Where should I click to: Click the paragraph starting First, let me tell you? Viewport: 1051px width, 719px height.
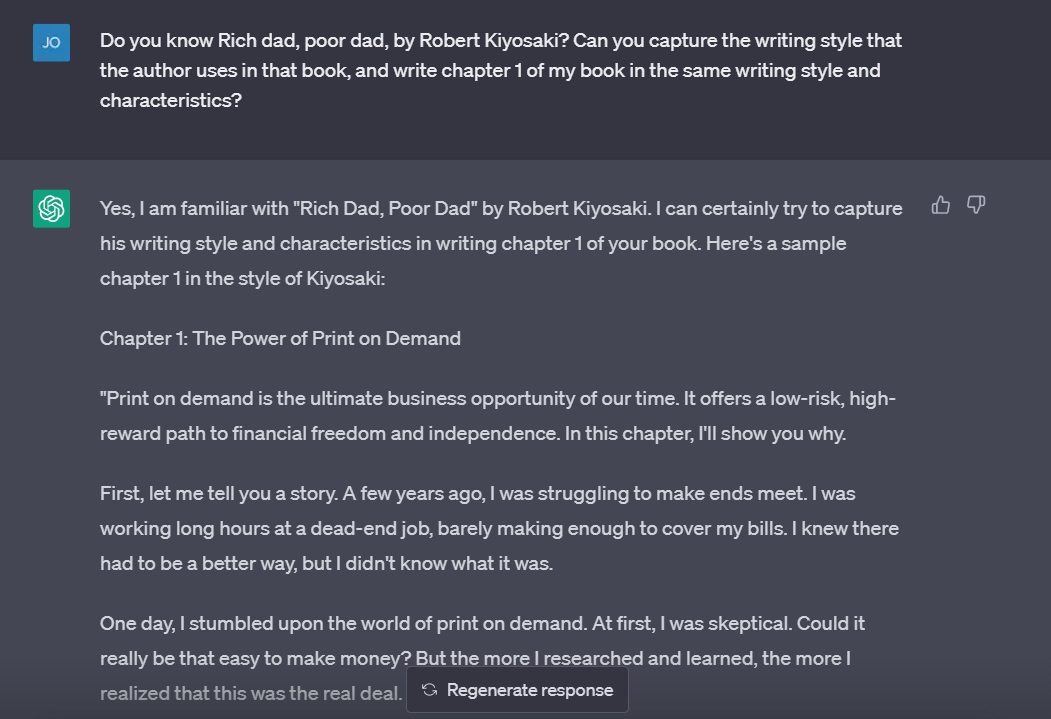[x=500, y=527]
